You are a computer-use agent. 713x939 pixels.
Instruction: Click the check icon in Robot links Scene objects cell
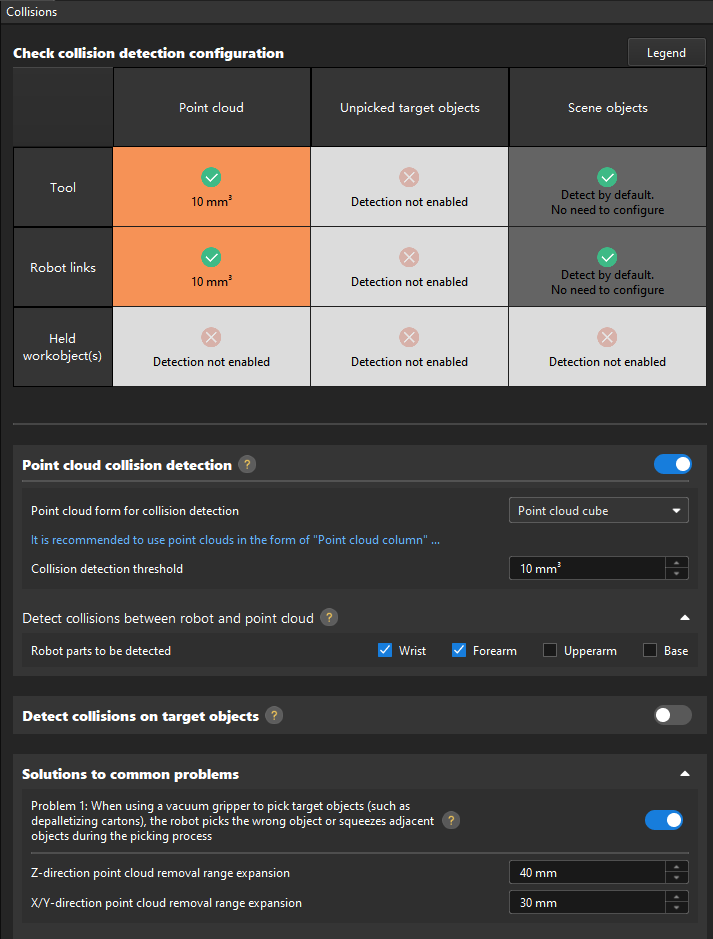[x=607, y=257]
